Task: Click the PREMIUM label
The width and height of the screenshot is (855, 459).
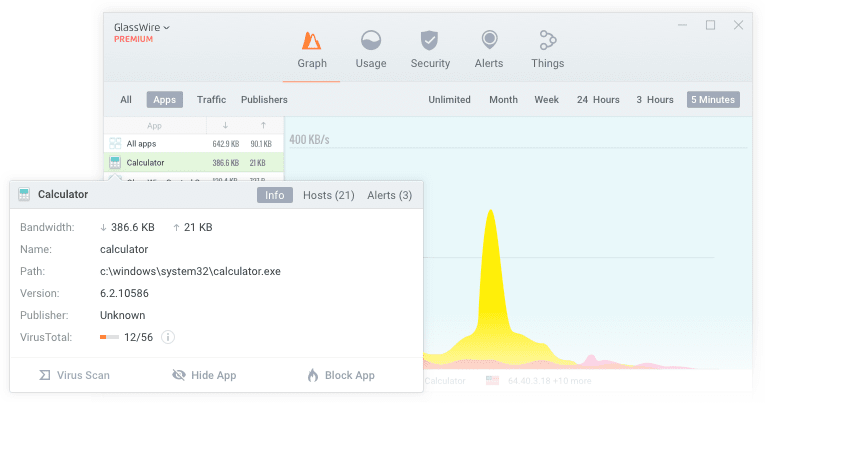Action: pos(134,39)
